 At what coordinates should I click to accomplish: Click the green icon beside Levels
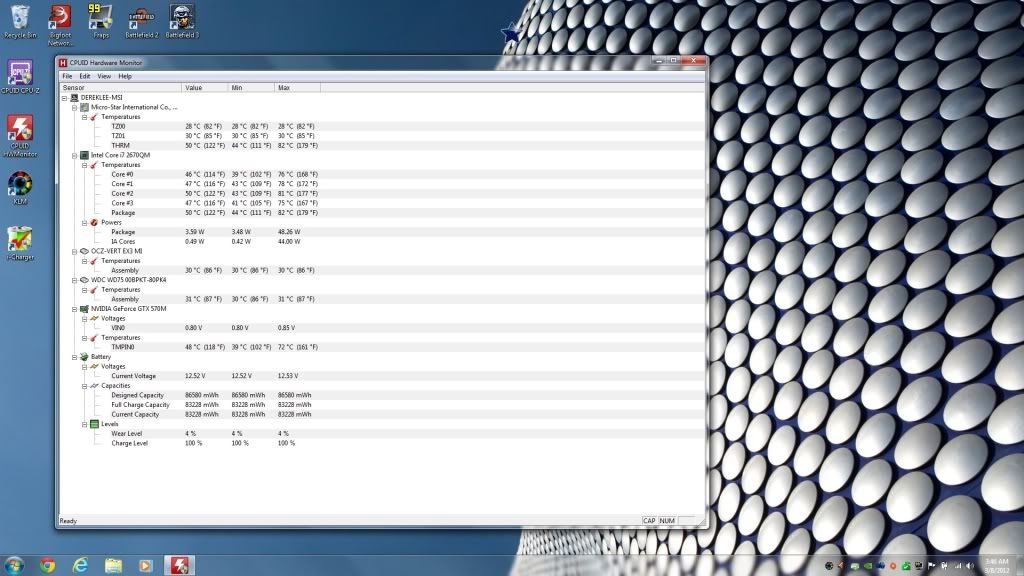click(x=94, y=424)
